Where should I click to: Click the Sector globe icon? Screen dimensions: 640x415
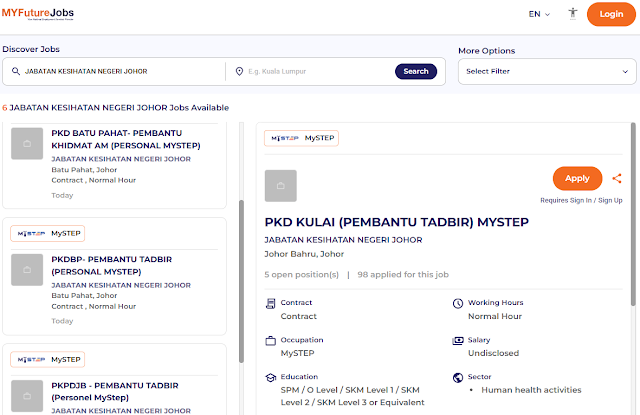coord(458,377)
